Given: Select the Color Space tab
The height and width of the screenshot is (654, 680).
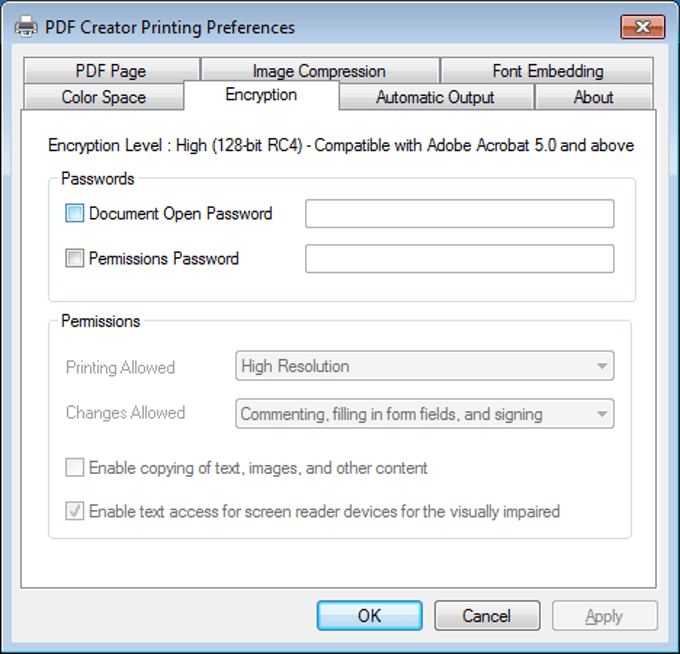Looking at the screenshot, I should pyautogui.click(x=103, y=97).
